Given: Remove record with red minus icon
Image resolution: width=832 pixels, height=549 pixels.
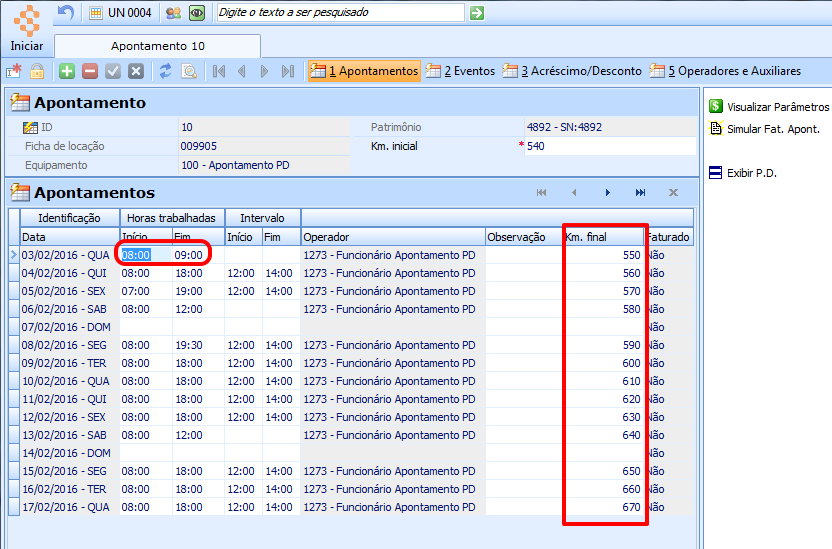Looking at the screenshot, I should coord(90,71).
